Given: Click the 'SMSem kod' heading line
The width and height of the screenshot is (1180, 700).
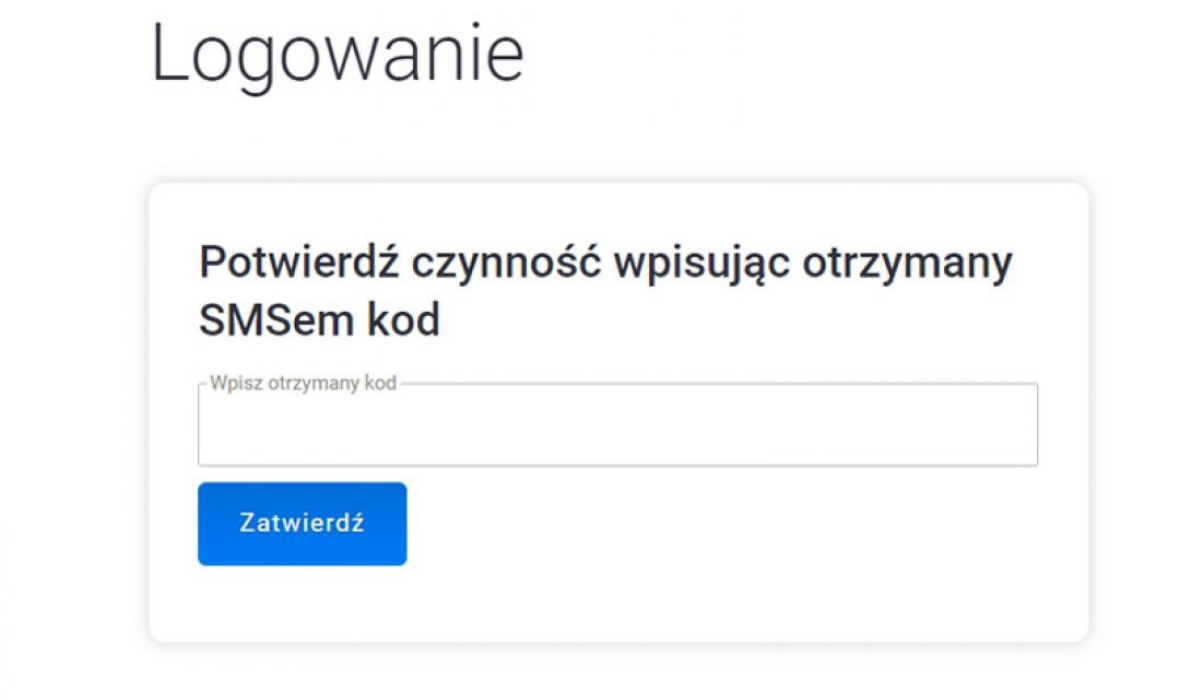Looking at the screenshot, I should coord(319,320).
